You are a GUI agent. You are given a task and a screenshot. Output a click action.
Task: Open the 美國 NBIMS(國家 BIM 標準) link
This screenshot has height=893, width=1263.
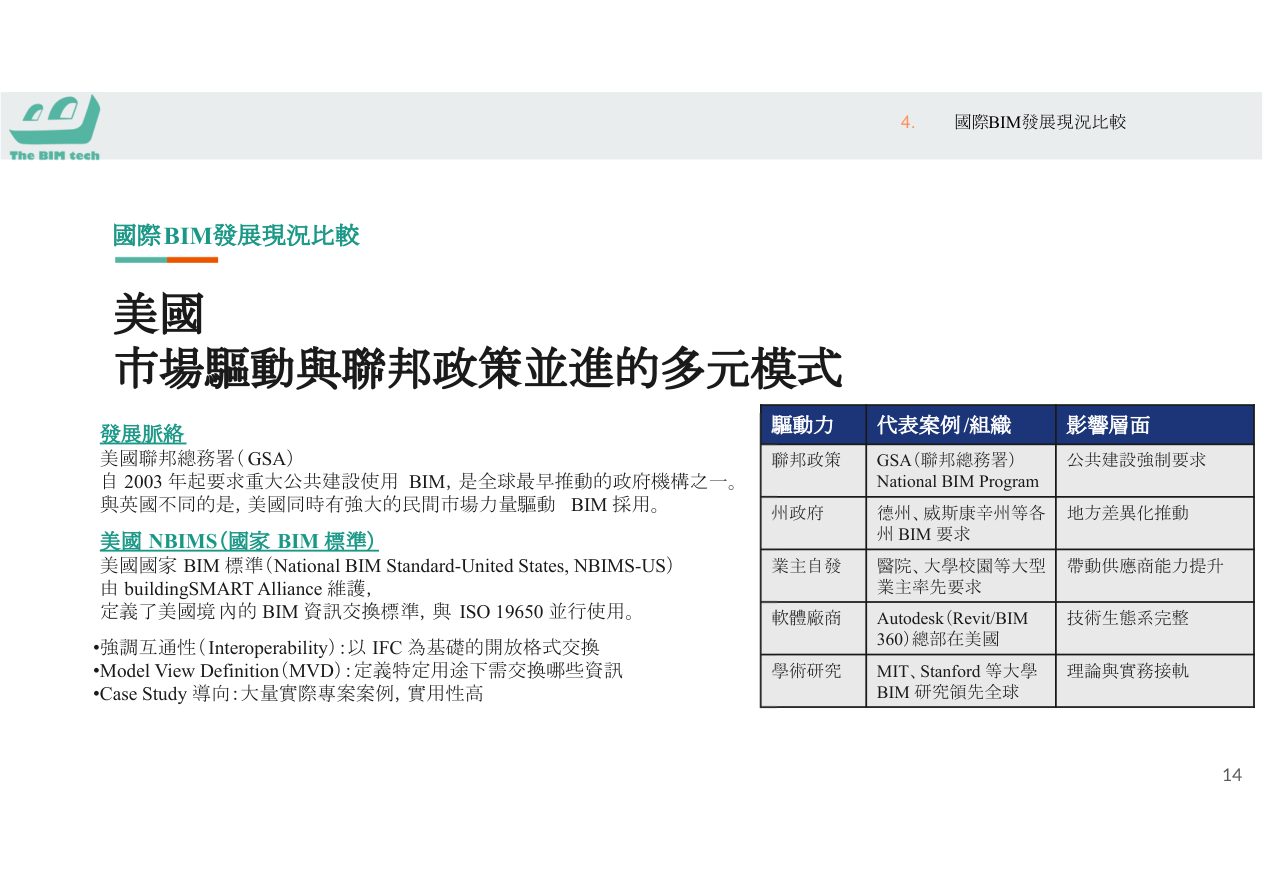click(x=239, y=541)
